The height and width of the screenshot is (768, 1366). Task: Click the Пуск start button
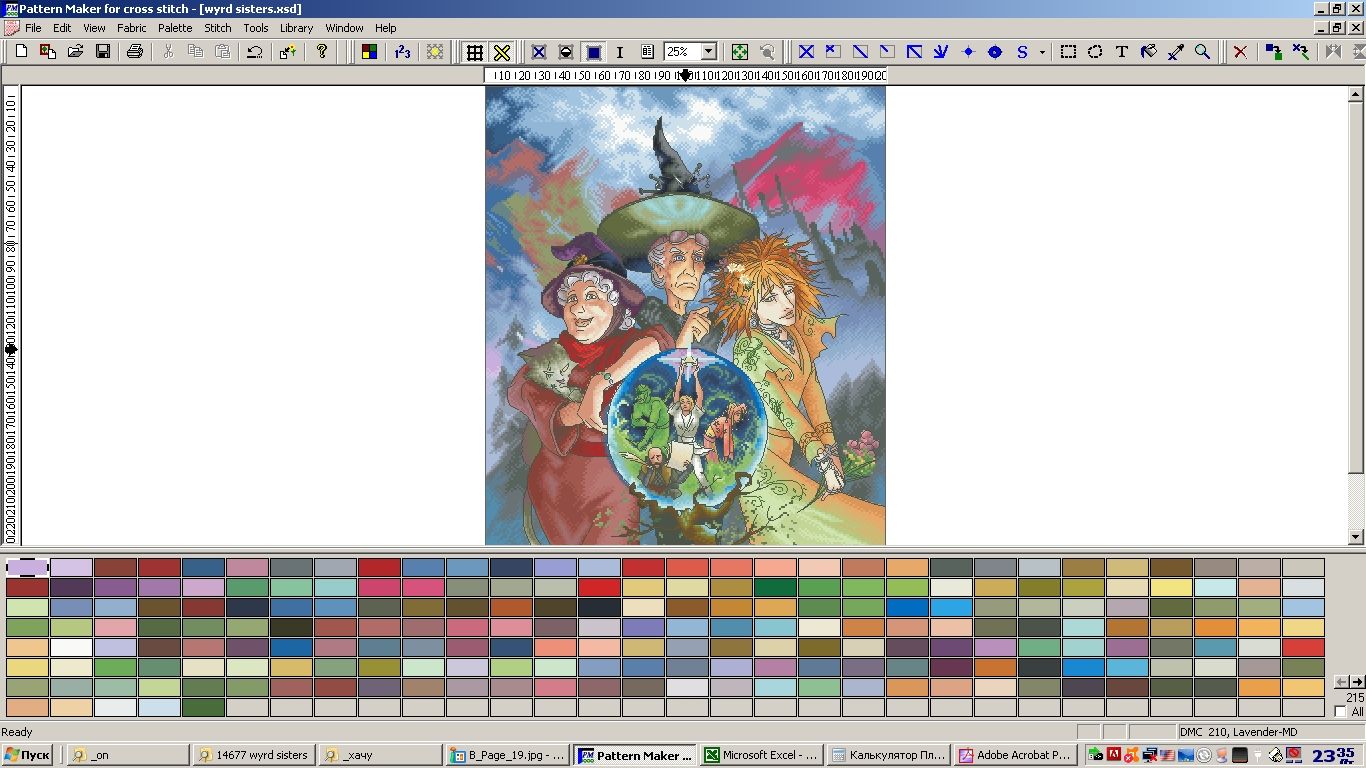click(x=28, y=755)
